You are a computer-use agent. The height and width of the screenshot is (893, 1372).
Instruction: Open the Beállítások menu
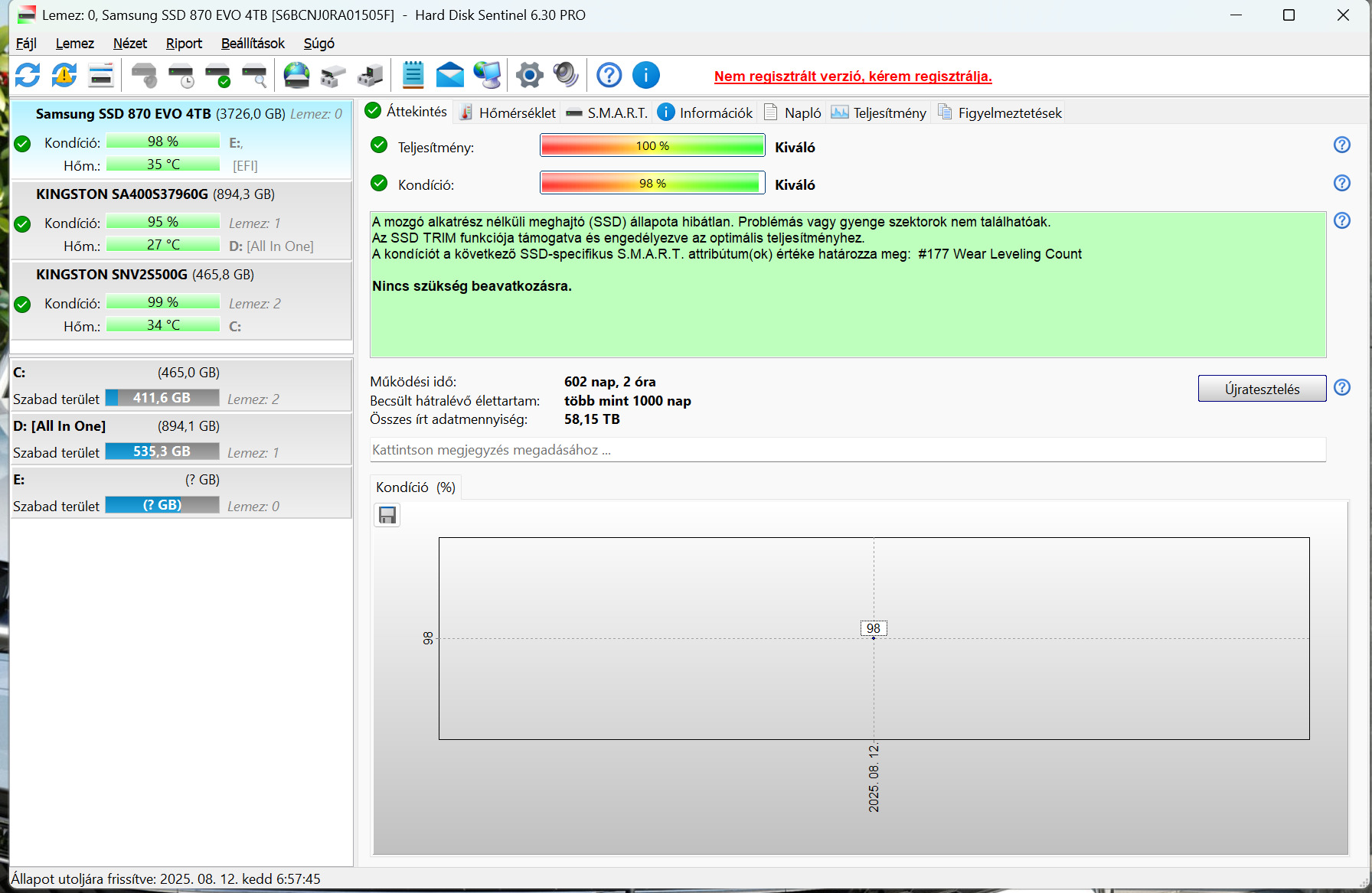click(x=253, y=44)
